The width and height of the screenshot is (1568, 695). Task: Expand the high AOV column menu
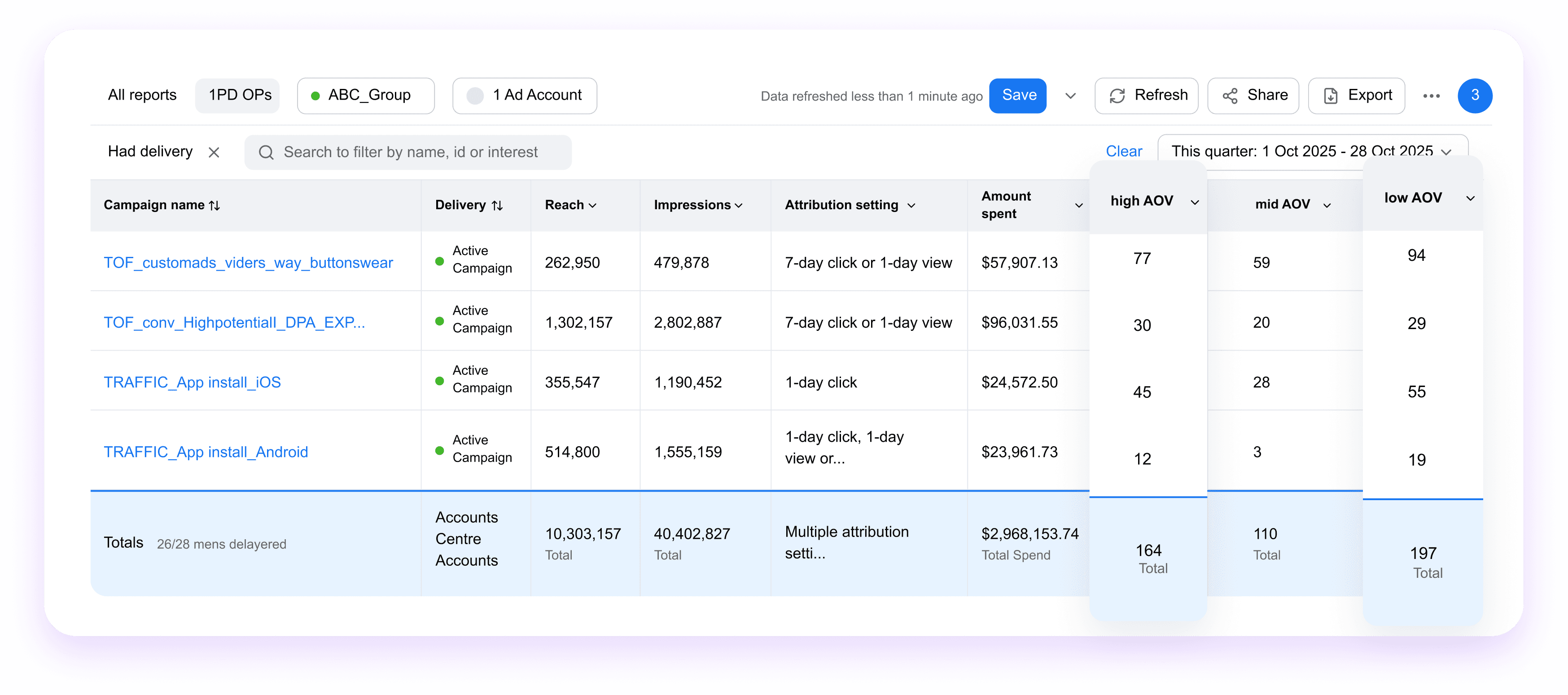(1194, 202)
